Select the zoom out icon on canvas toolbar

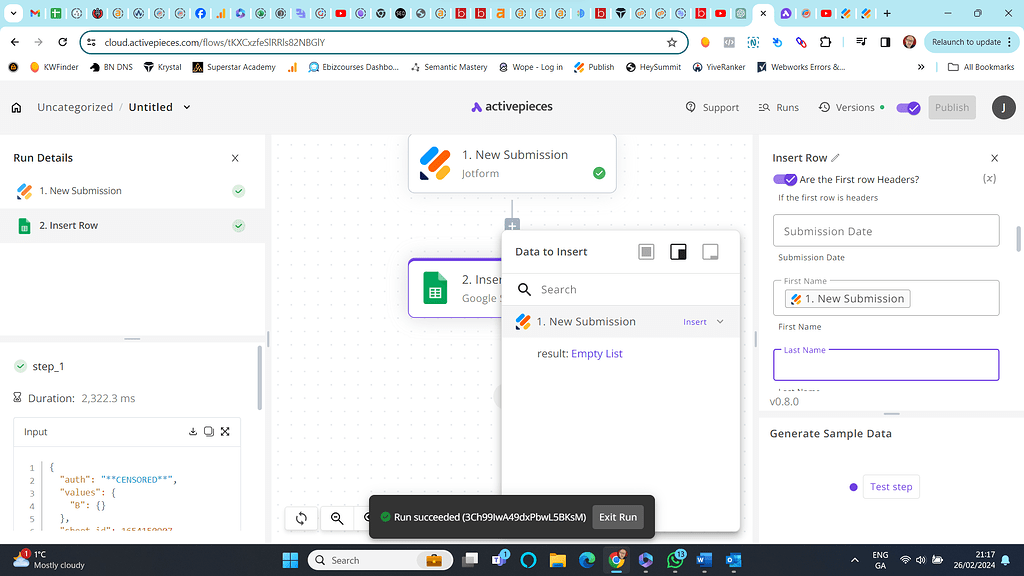[337, 518]
